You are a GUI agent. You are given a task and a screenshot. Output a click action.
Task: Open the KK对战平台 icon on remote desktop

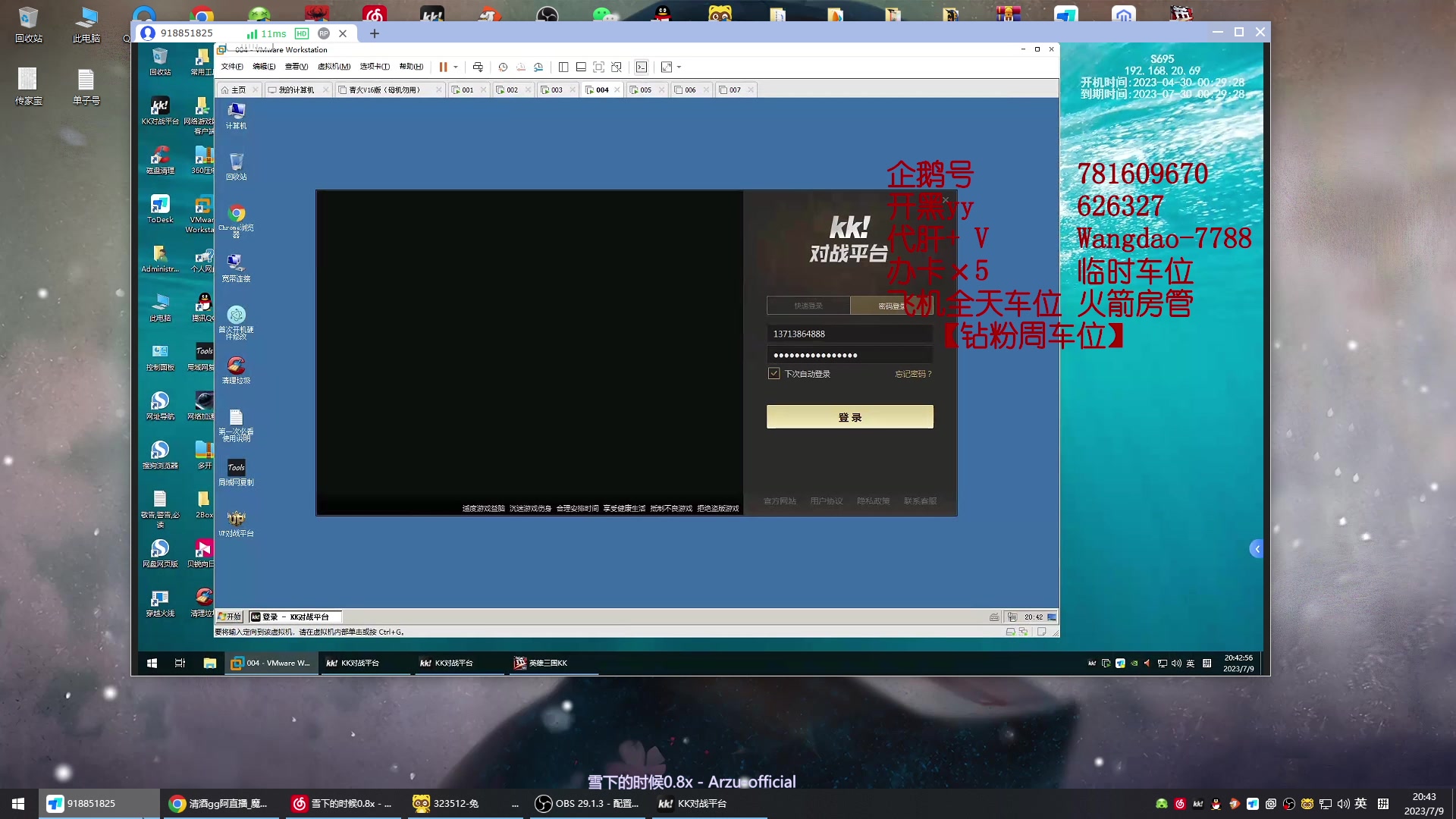pos(160,111)
